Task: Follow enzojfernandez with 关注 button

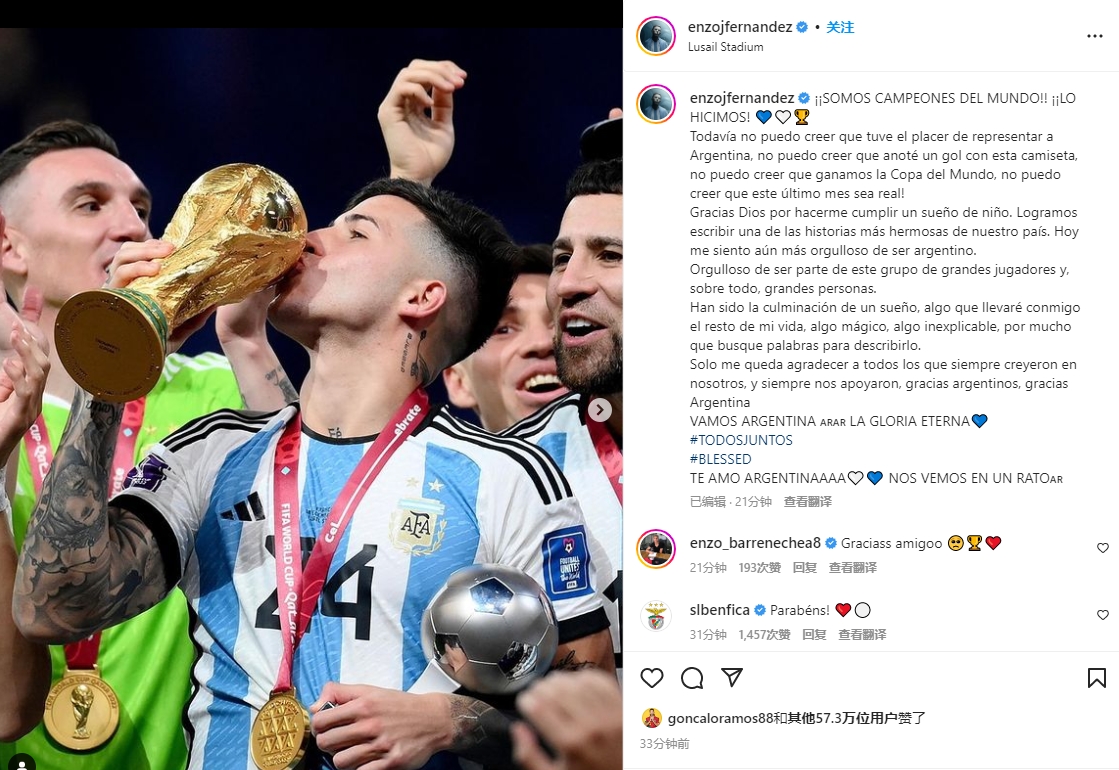Action: (840, 27)
